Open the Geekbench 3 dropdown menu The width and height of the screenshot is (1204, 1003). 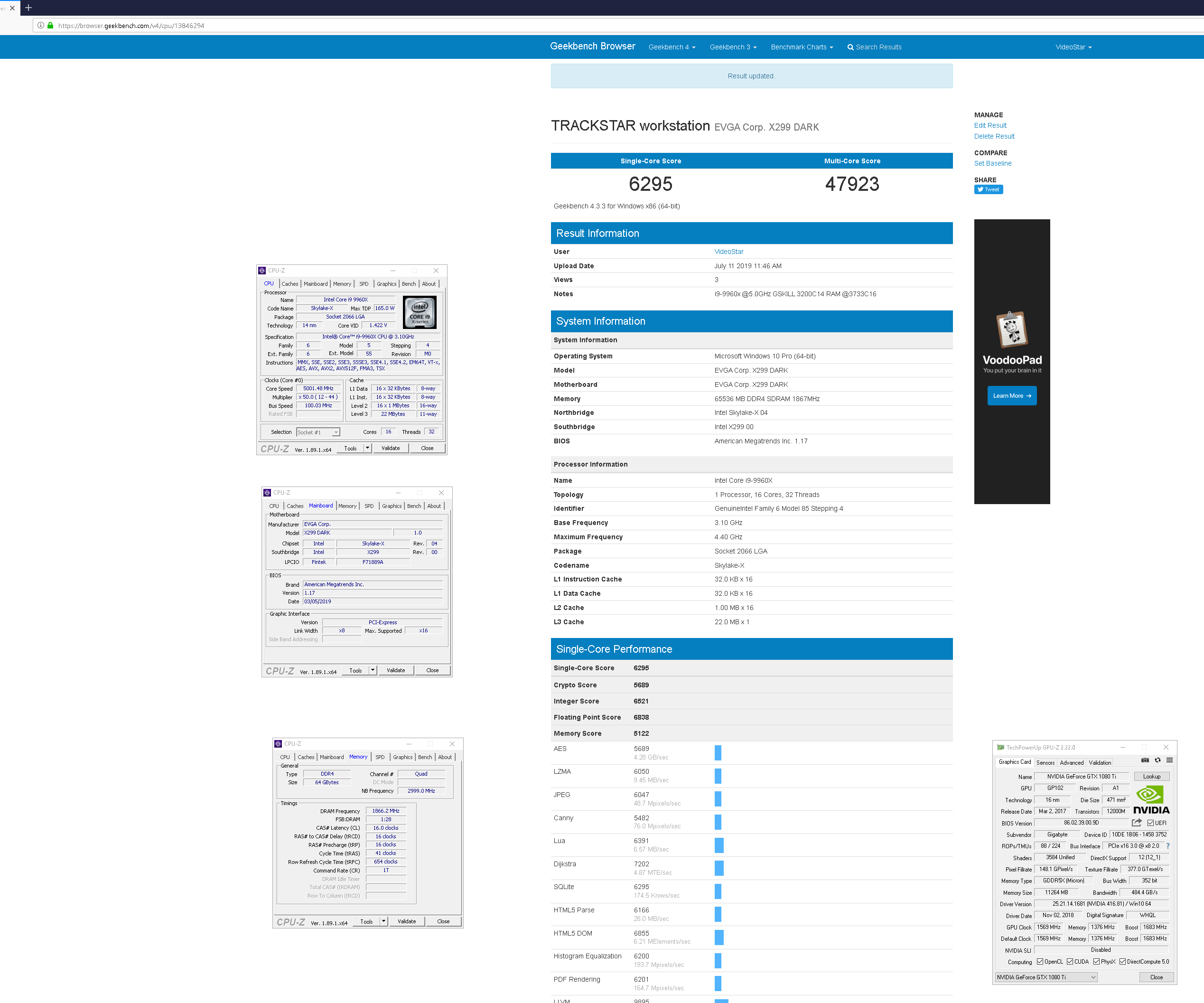pyautogui.click(x=733, y=47)
